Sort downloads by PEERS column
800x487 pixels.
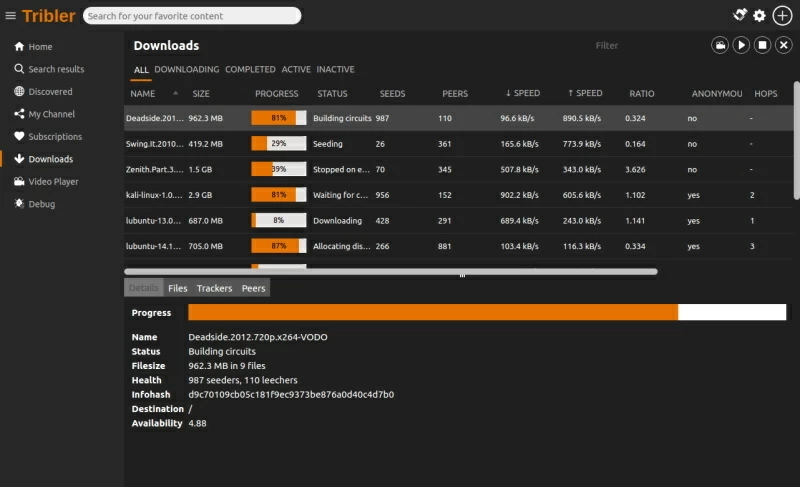point(455,93)
